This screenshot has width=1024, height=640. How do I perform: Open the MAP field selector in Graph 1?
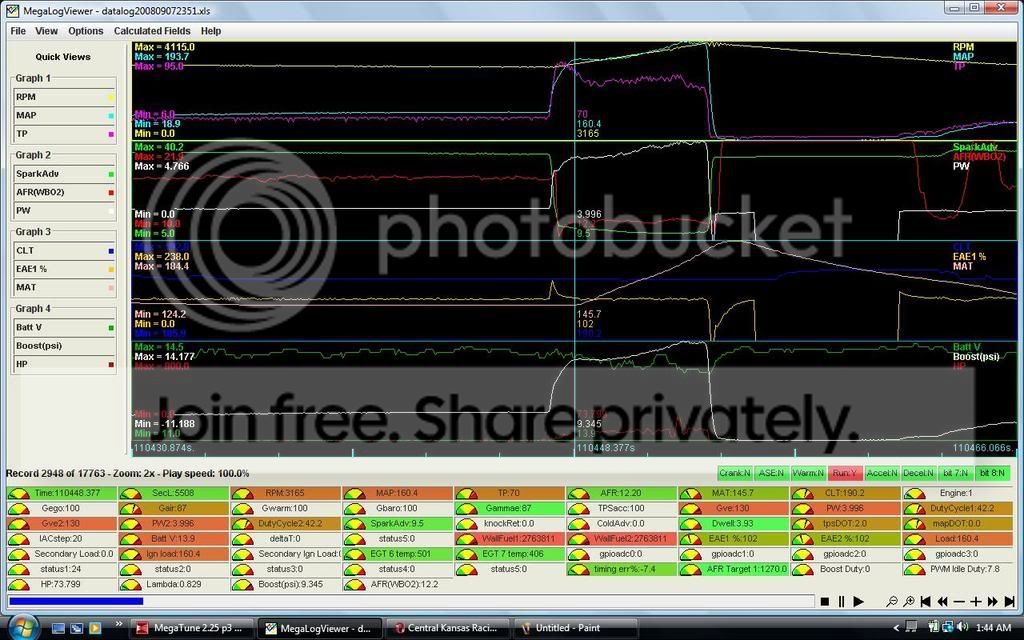[x=65, y=116]
